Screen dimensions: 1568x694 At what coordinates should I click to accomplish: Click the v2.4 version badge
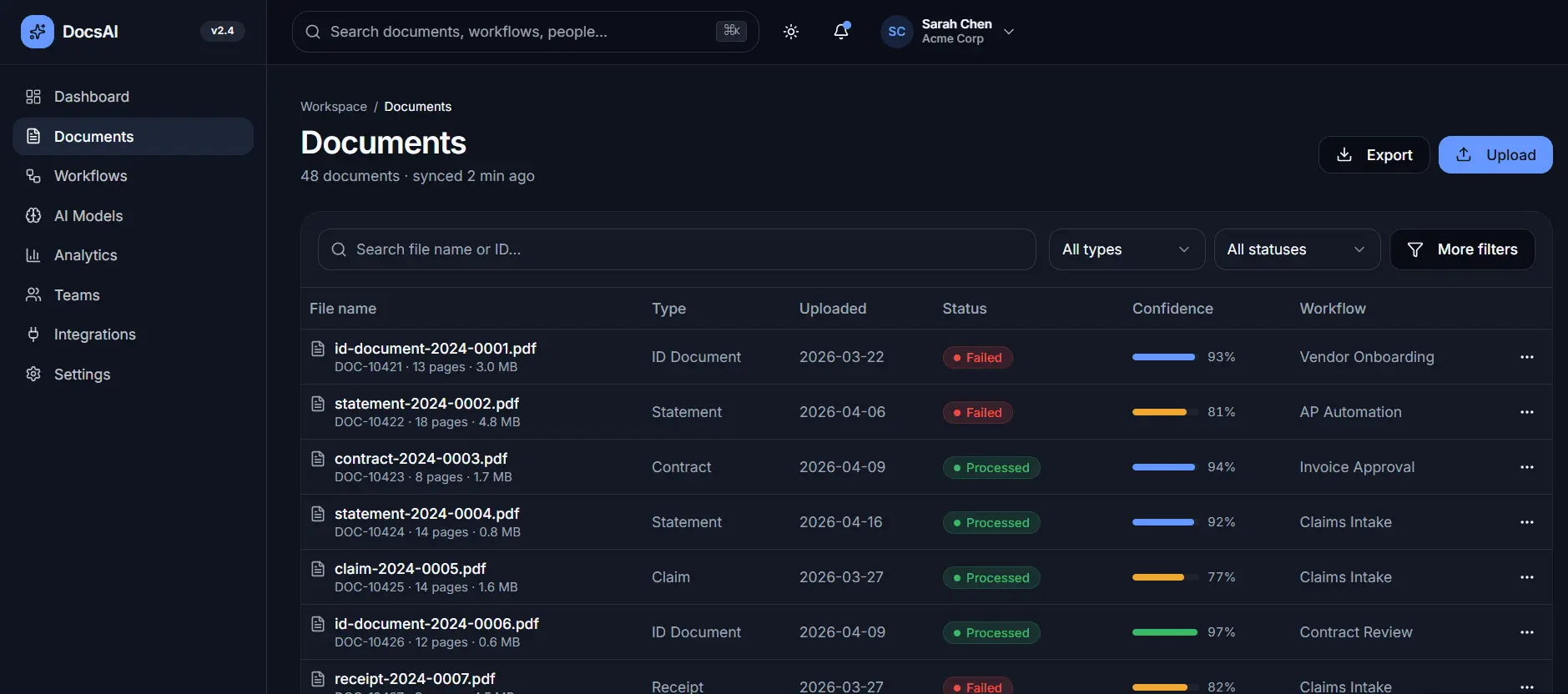point(222,31)
